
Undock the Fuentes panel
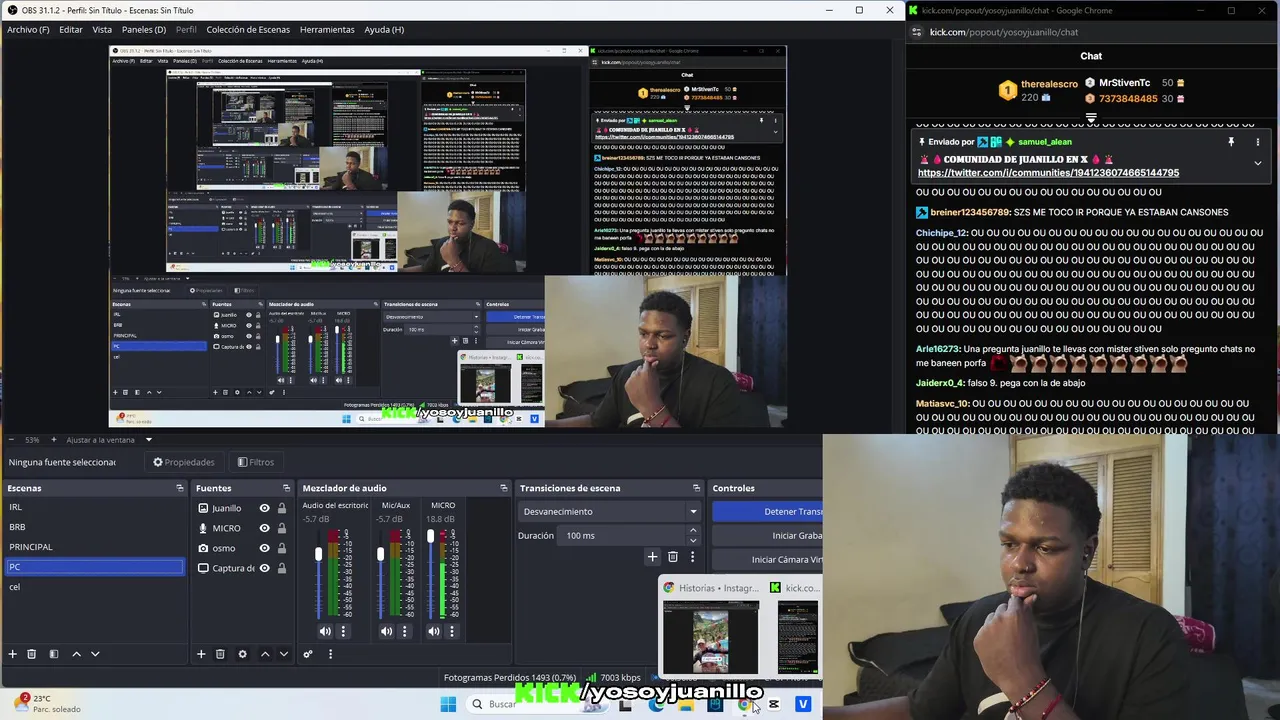click(x=286, y=488)
